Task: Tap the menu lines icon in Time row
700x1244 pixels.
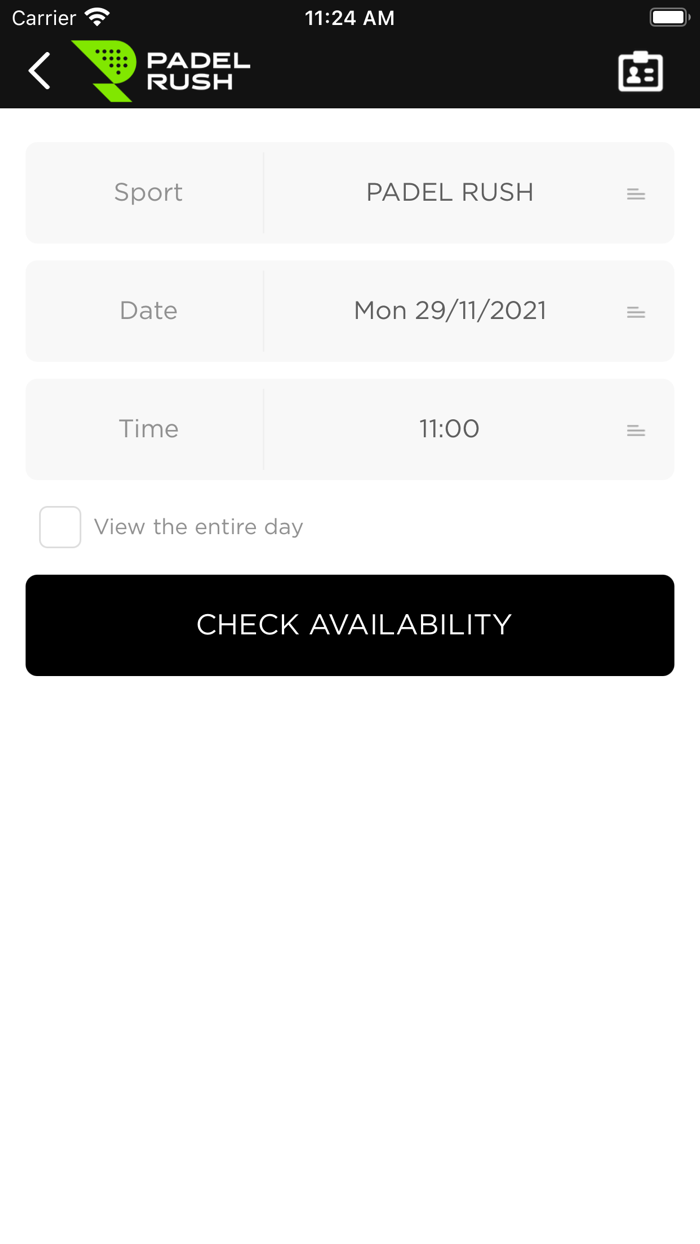Action: (x=636, y=430)
